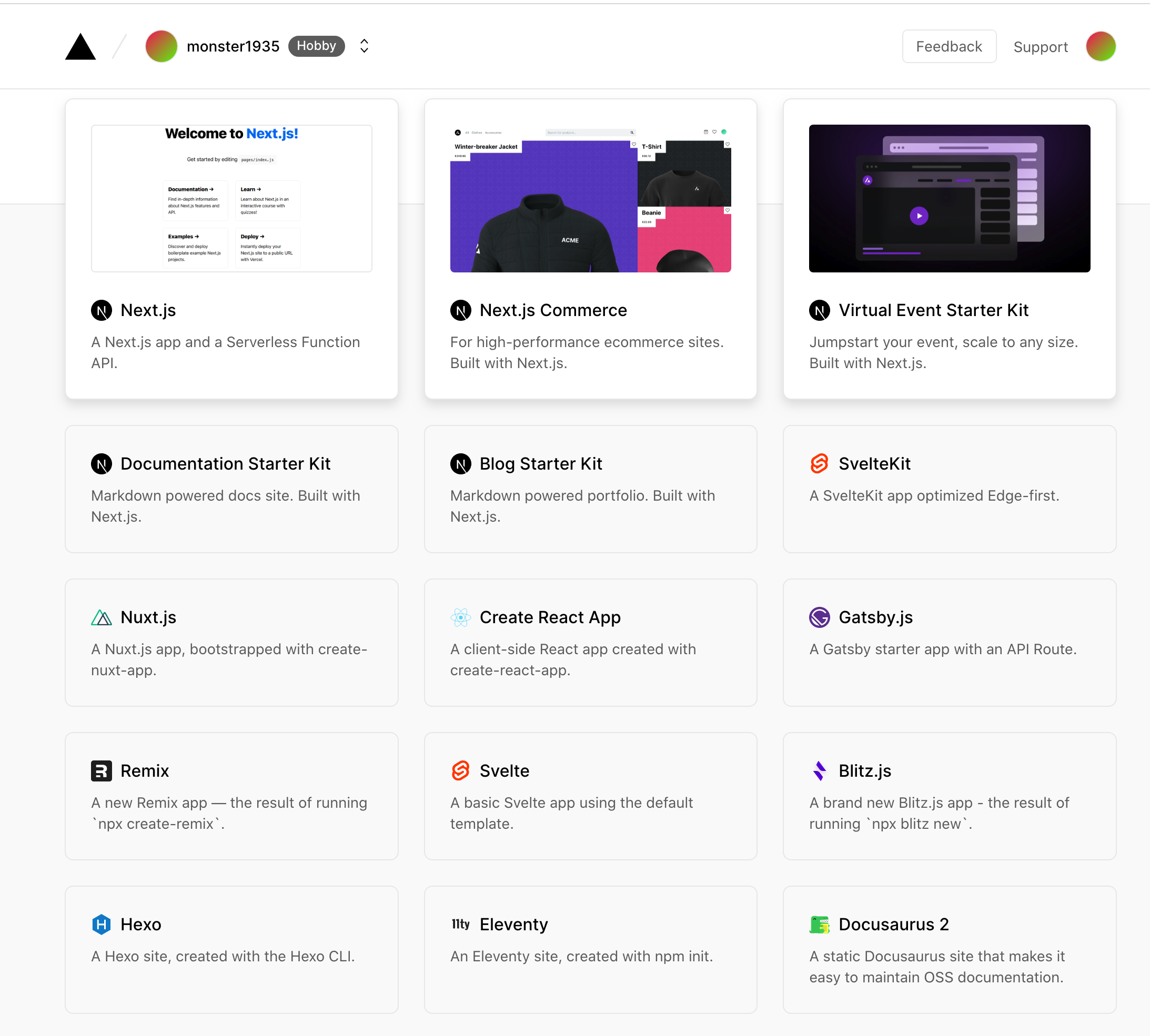Open the Feedback button
The image size is (1150, 1036).
tap(949, 46)
